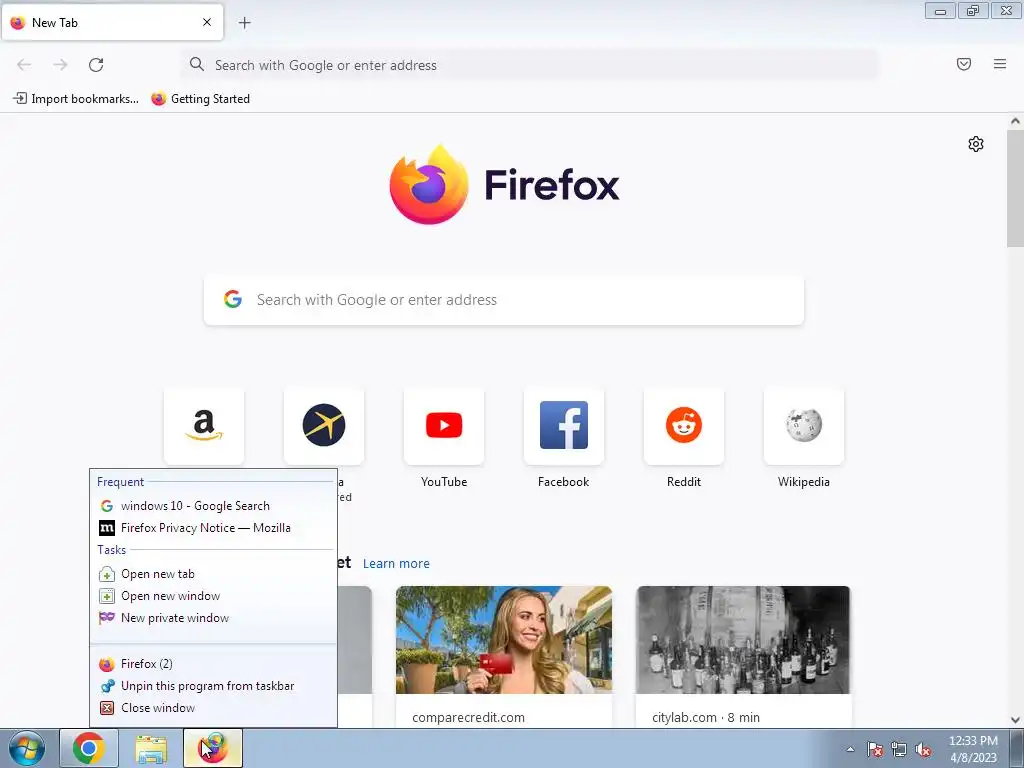Image resolution: width=1024 pixels, height=768 pixels.
Task: Close the New Tab tab
Action: (207, 22)
